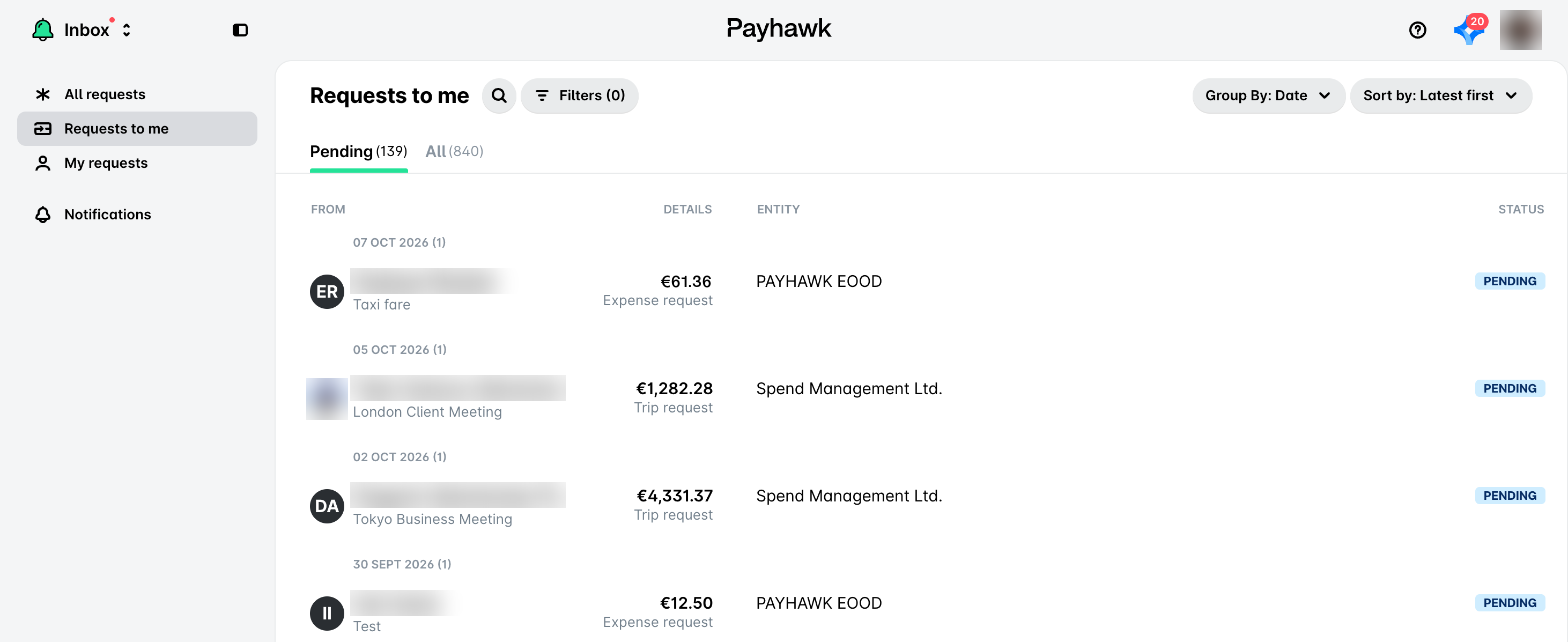Click PENDING badge on the €4,331.37 row
Image resolution: width=1568 pixels, height=642 pixels.
click(x=1510, y=496)
